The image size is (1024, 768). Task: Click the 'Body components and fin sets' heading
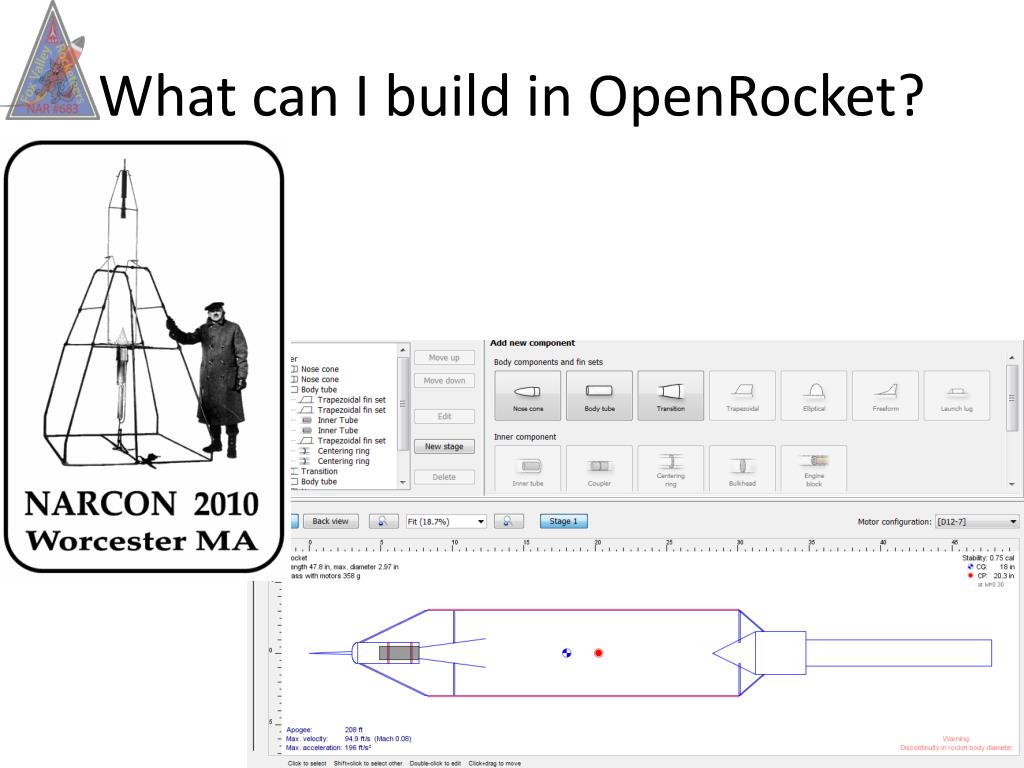tap(548, 362)
